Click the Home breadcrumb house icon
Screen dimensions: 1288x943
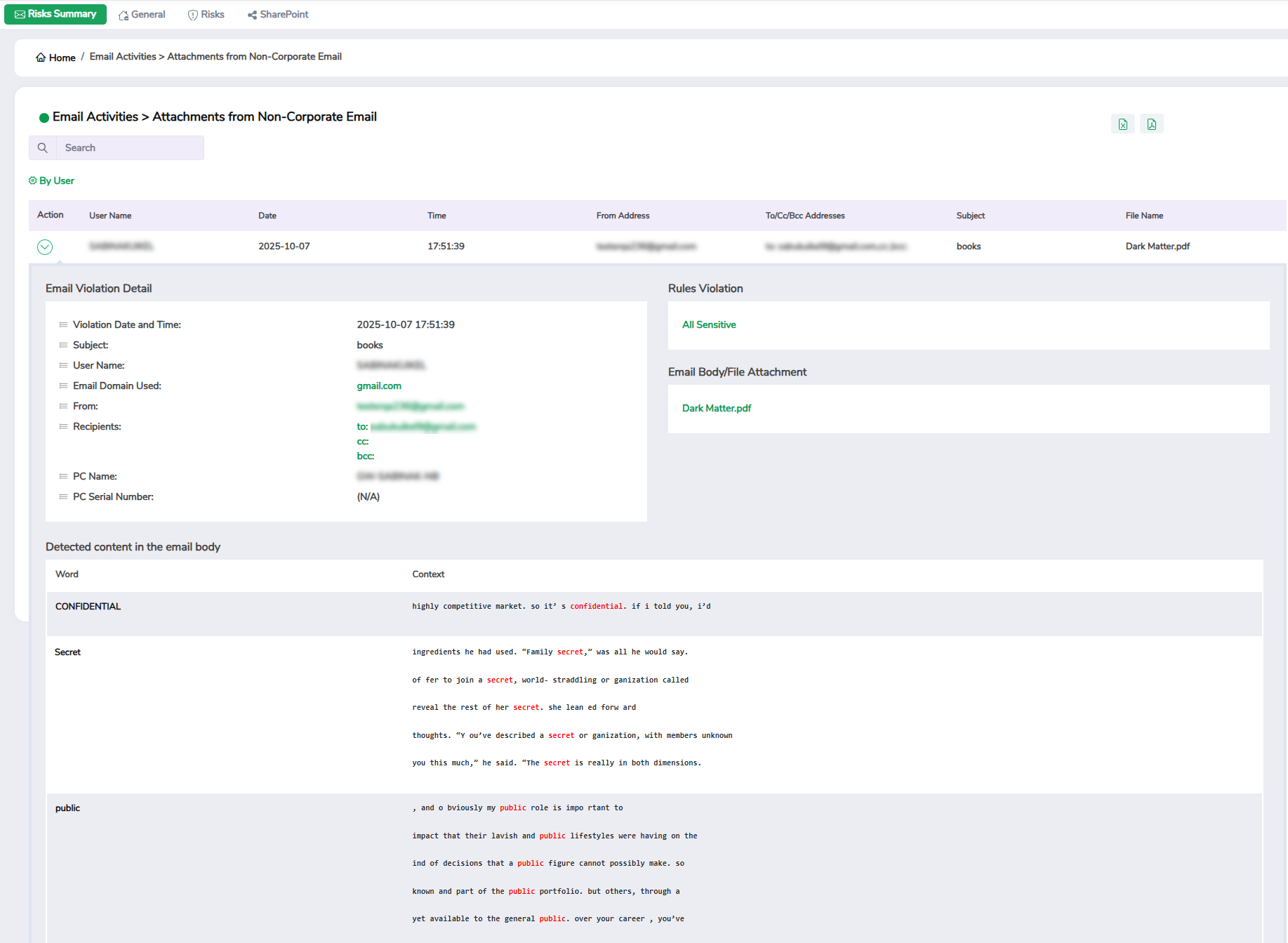[x=41, y=58]
